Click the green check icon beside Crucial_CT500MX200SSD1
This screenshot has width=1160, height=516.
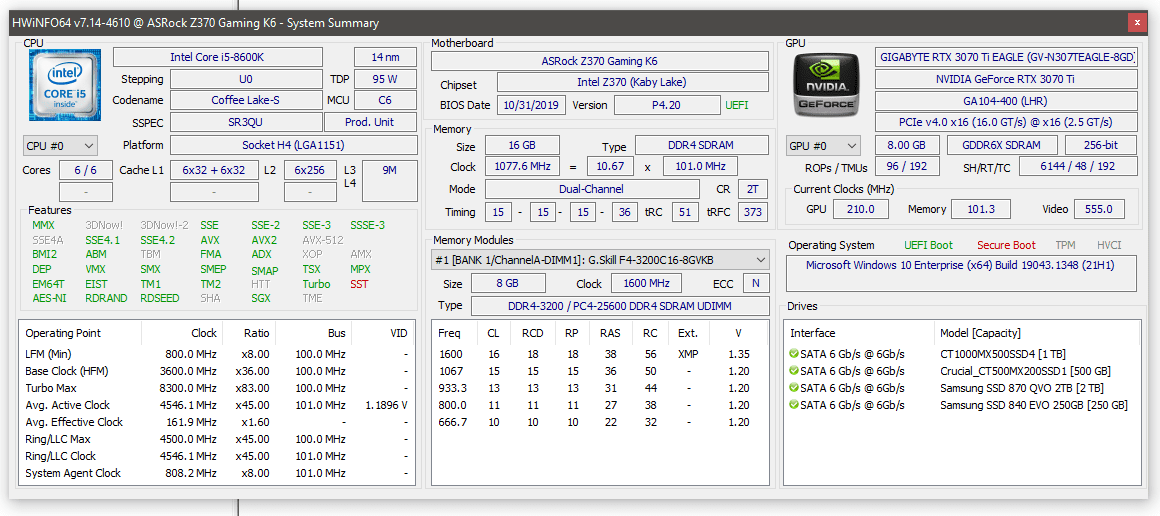pyautogui.click(x=795, y=371)
